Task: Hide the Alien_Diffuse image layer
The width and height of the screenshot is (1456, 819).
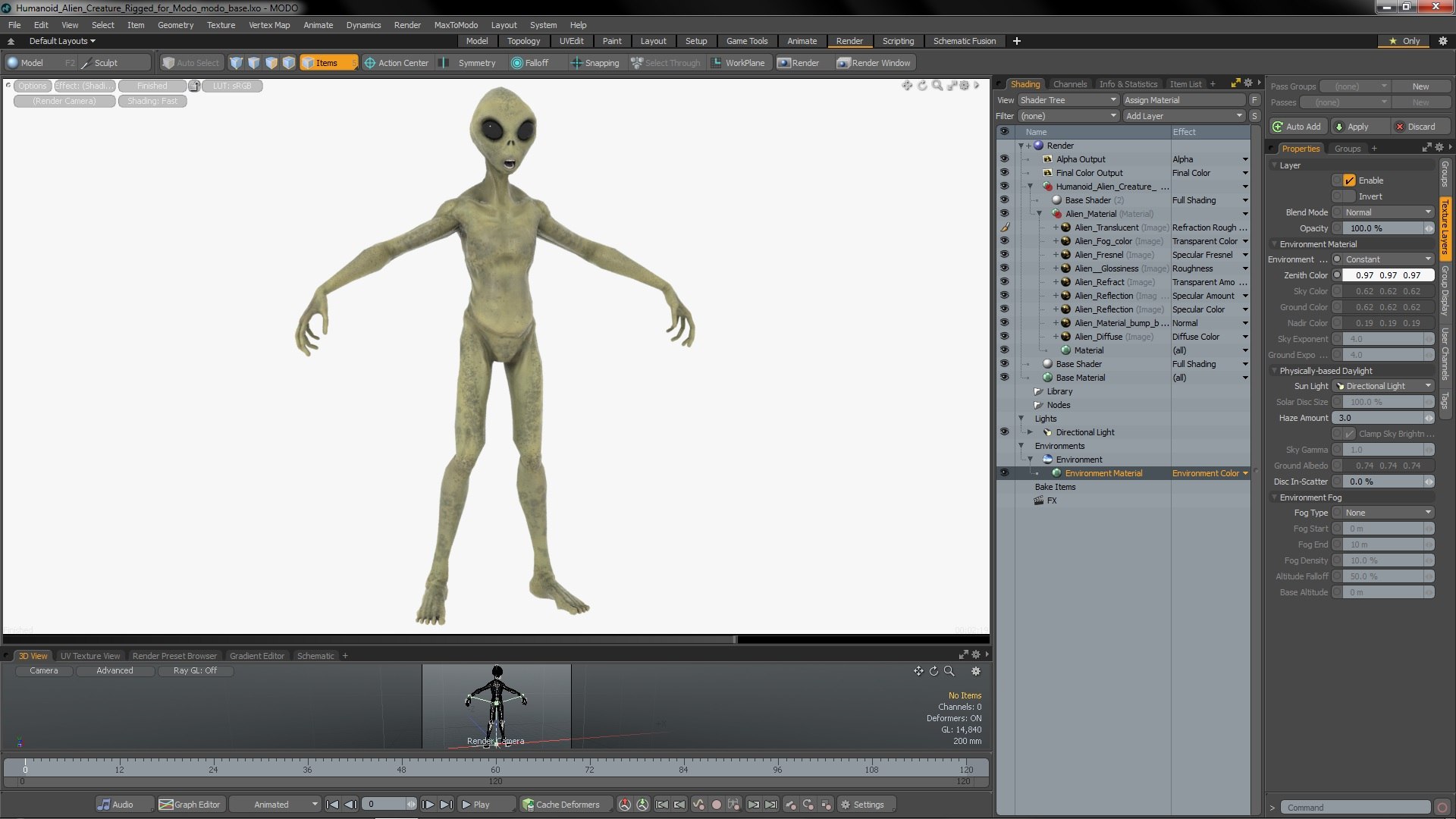Action: pos(1004,337)
